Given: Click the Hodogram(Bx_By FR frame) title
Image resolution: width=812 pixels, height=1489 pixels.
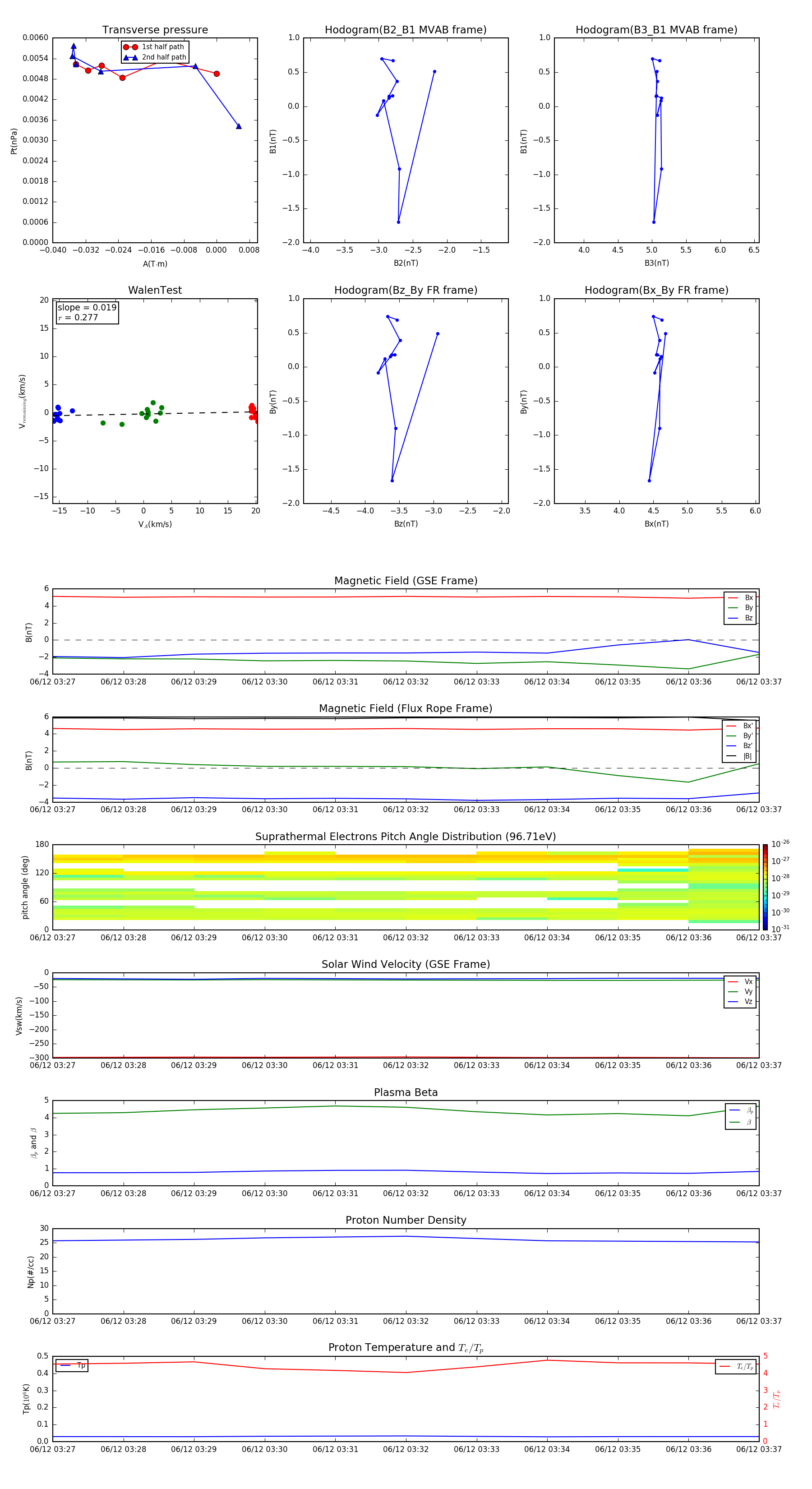Looking at the screenshot, I should point(656,290).
